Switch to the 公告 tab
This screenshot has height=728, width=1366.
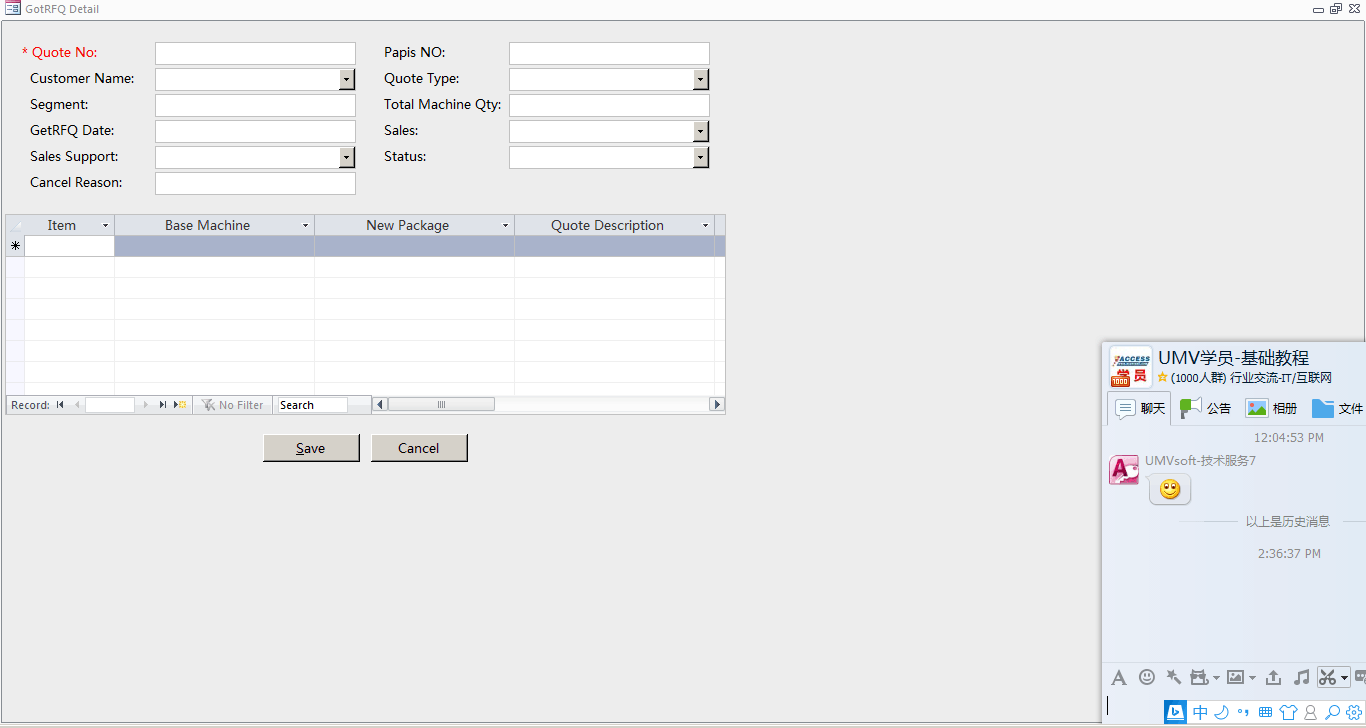click(x=1206, y=408)
